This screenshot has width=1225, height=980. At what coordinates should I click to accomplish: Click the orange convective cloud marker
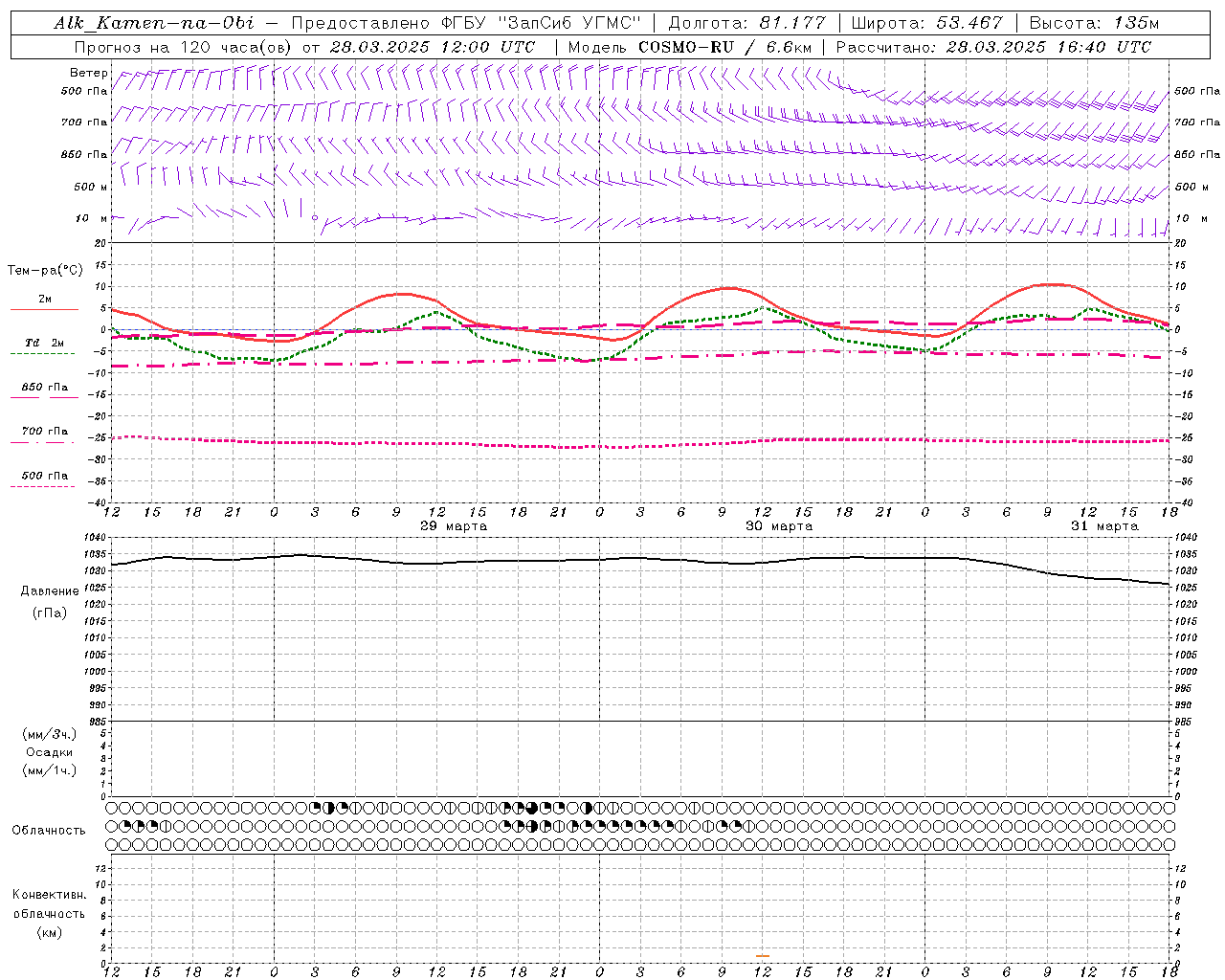pyautogui.click(x=762, y=956)
